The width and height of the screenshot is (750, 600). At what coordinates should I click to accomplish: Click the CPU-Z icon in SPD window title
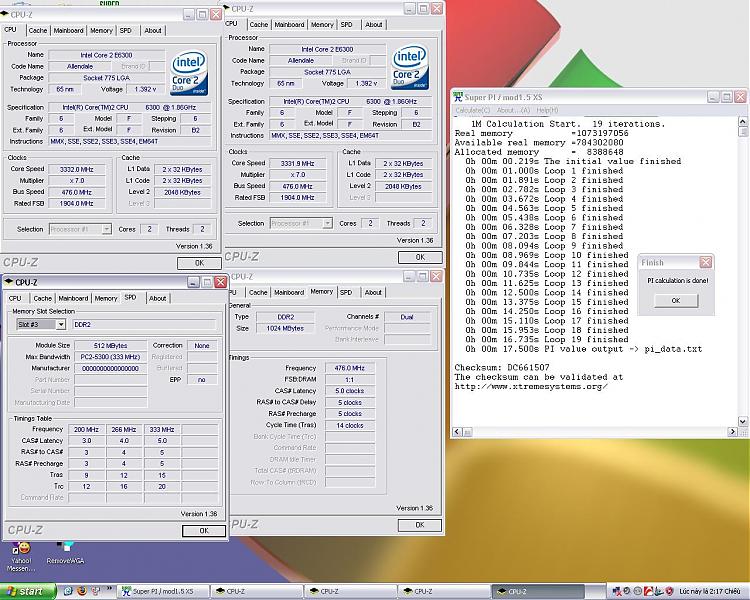point(9,283)
